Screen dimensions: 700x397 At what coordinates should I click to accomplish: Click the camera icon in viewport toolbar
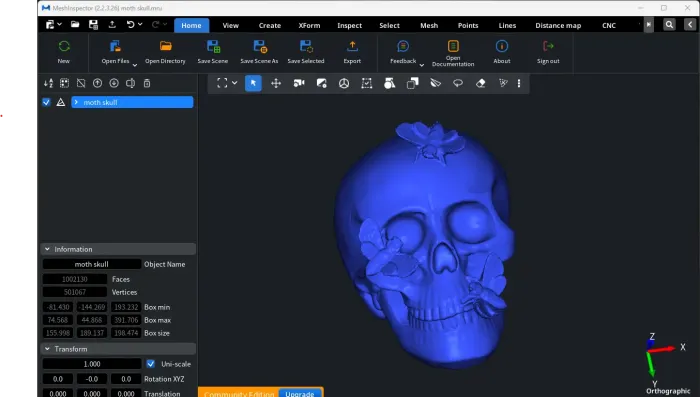click(x=299, y=83)
